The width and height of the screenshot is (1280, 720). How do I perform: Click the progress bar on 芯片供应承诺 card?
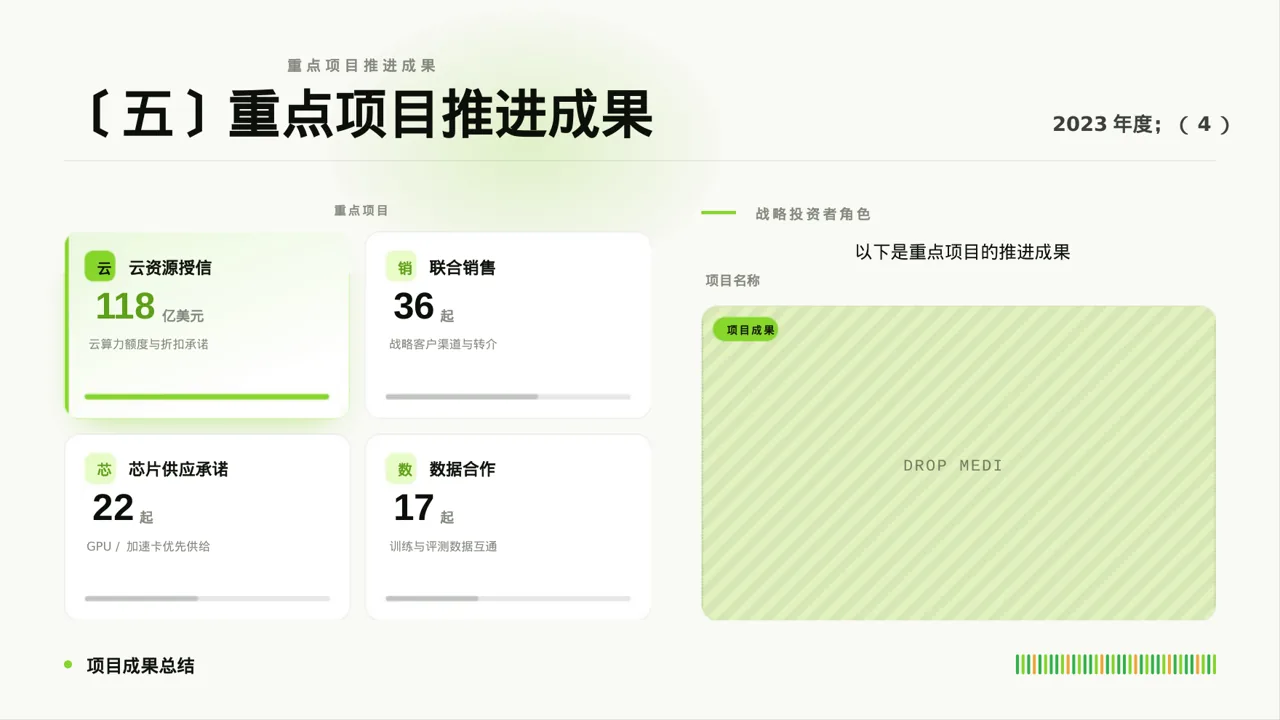point(207,598)
